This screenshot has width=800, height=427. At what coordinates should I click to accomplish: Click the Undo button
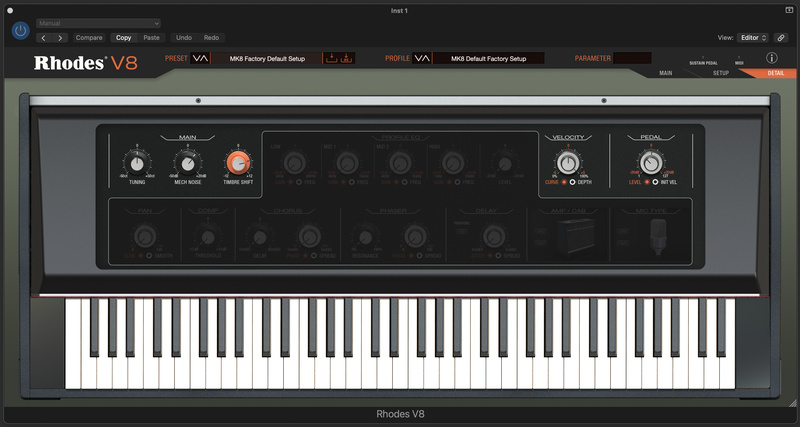[184, 38]
